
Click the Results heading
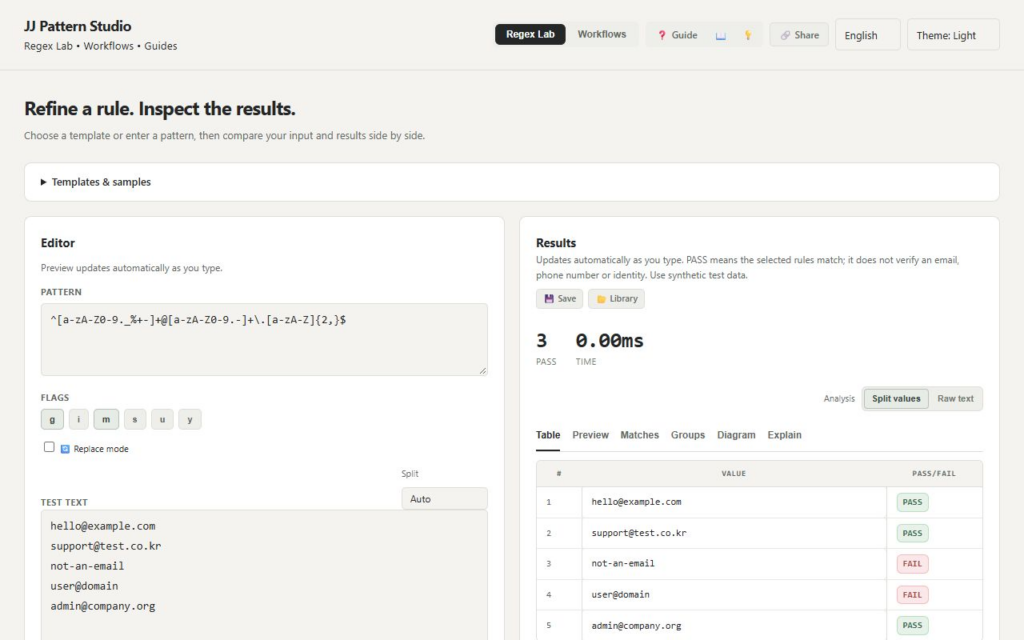tap(556, 243)
